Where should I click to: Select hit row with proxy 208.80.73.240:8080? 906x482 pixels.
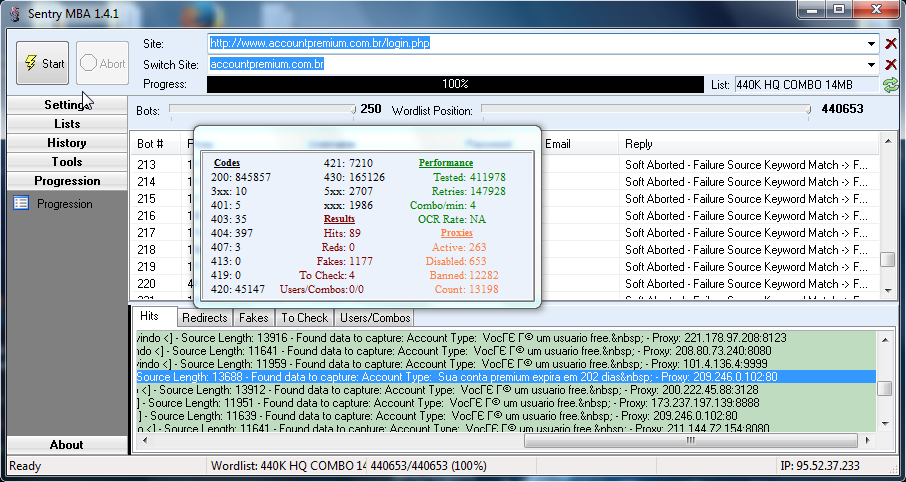click(506, 351)
